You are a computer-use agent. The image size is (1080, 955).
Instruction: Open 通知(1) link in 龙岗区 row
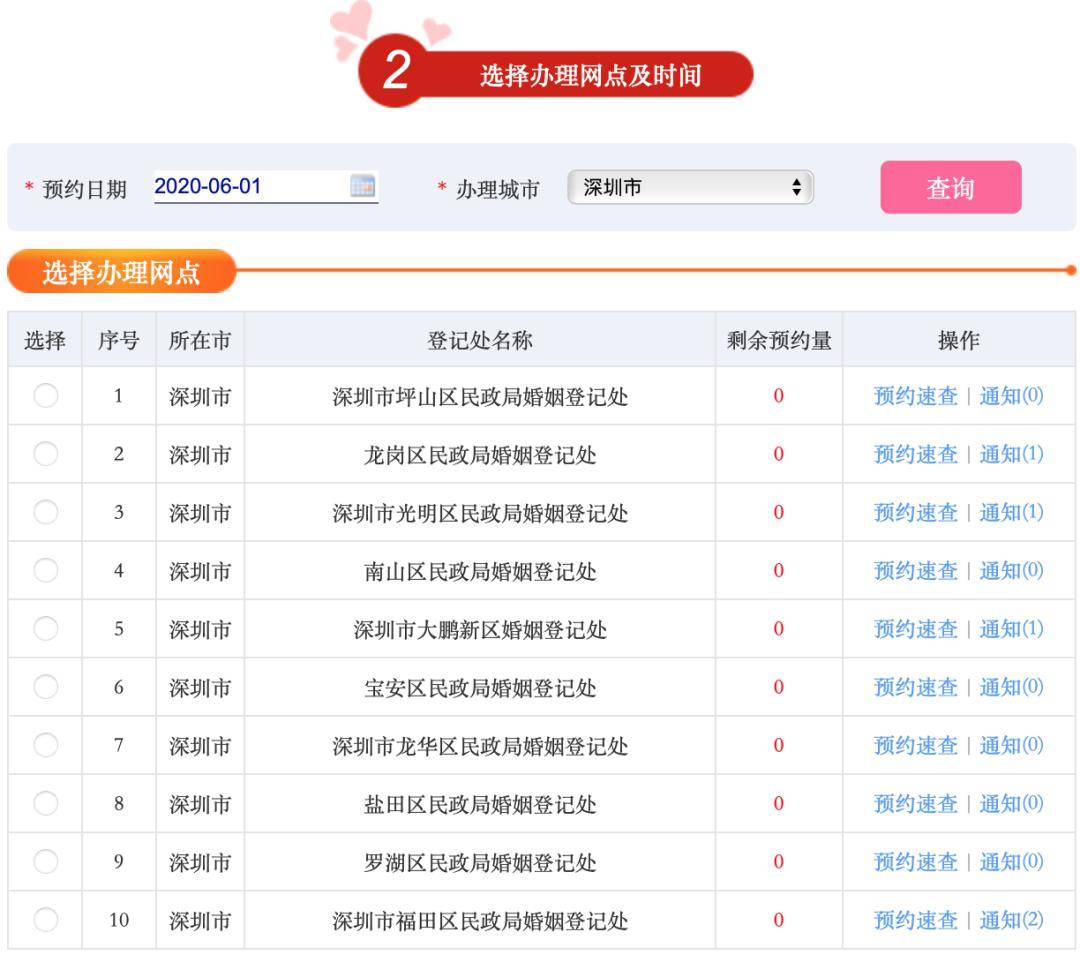[1011, 454]
